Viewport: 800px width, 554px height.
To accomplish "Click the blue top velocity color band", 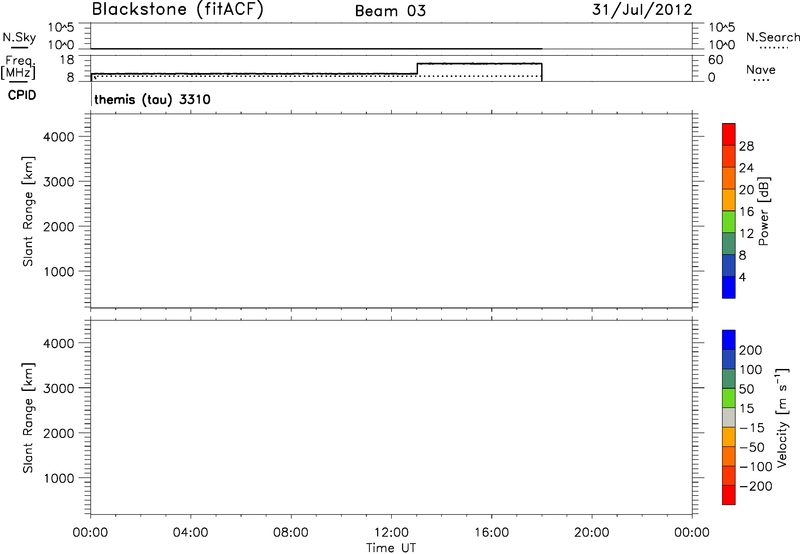I will point(729,340).
